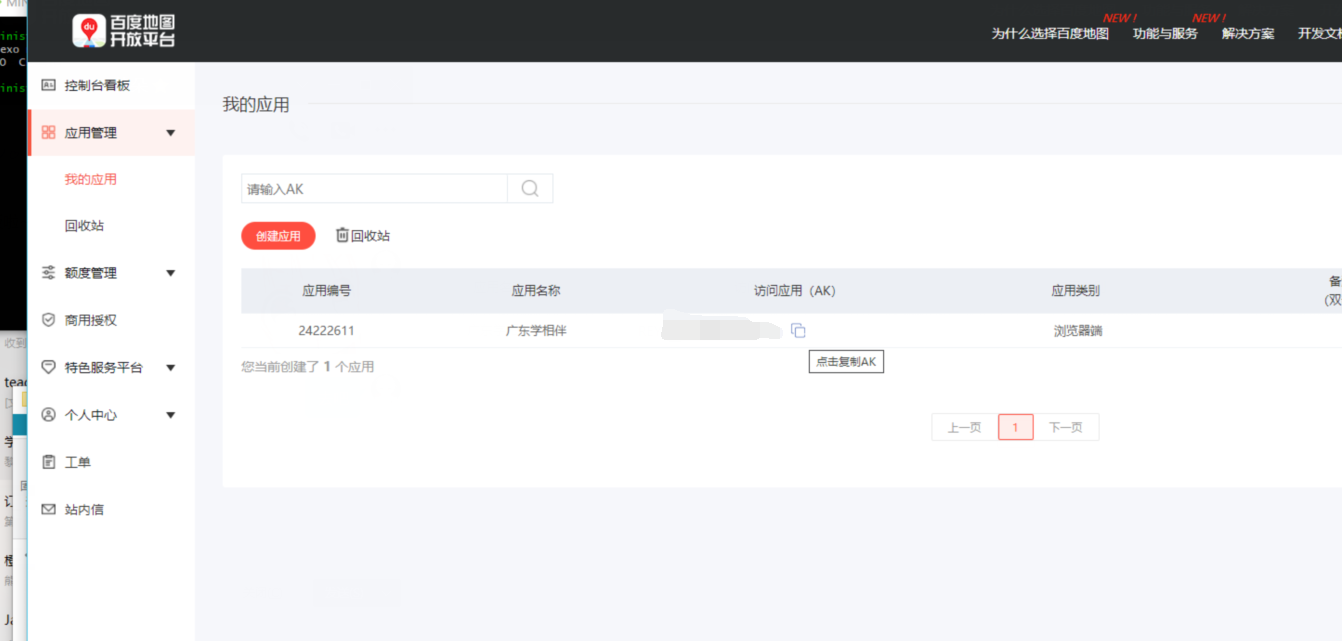Click the Baidu Map Open Platform logo

point(124,31)
